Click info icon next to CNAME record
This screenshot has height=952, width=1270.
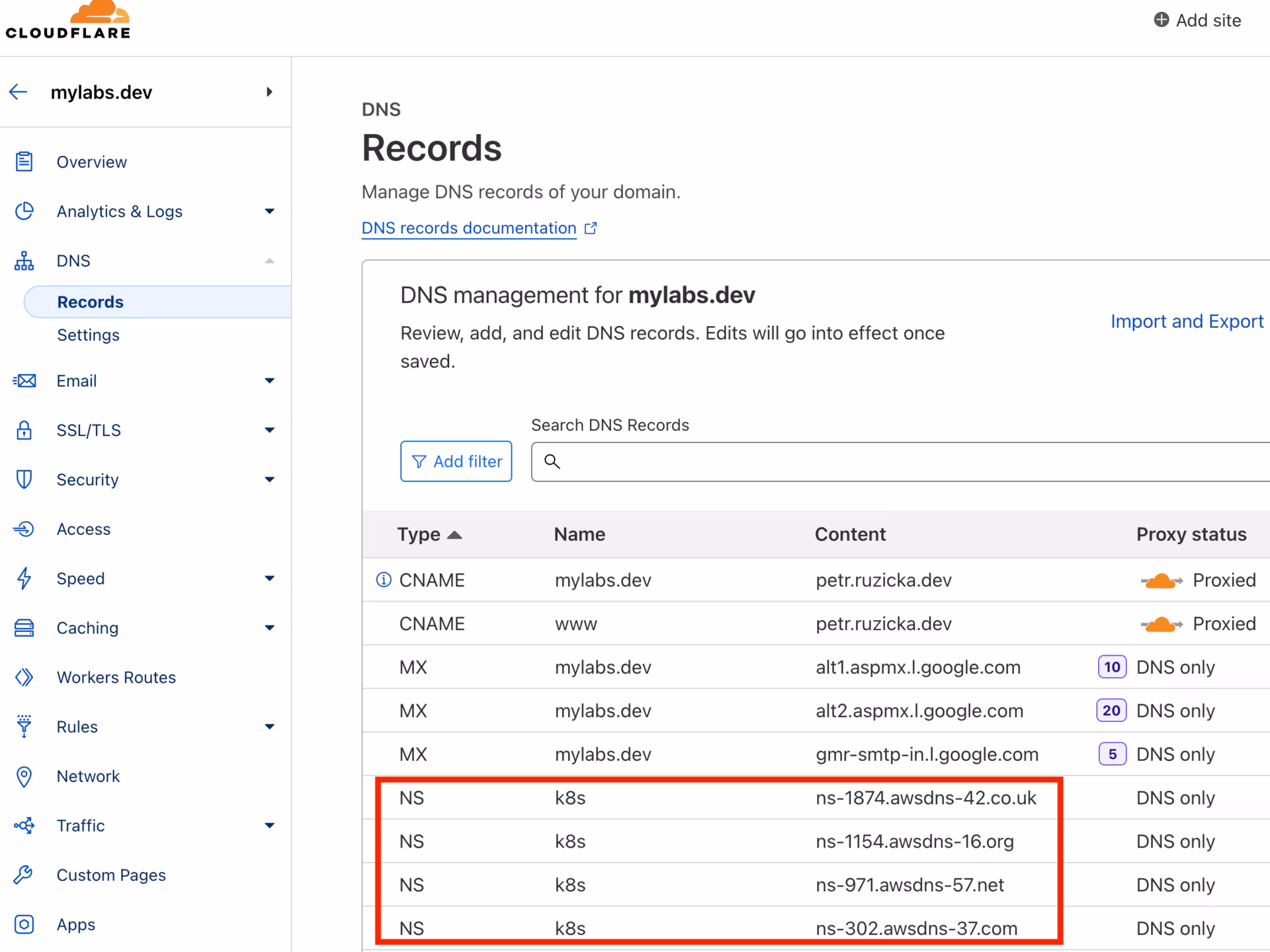tap(384, 580)
